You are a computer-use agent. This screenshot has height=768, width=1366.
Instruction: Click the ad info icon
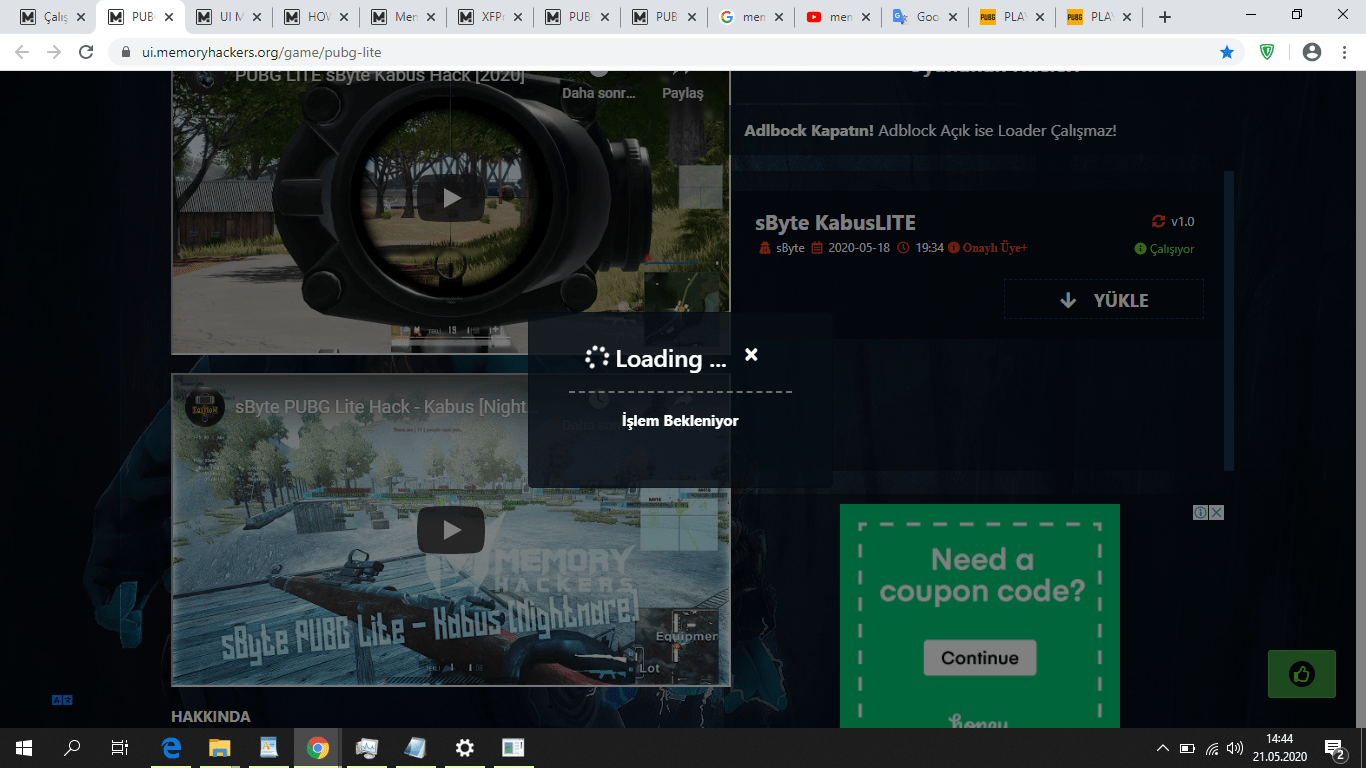pos(1200,513)
